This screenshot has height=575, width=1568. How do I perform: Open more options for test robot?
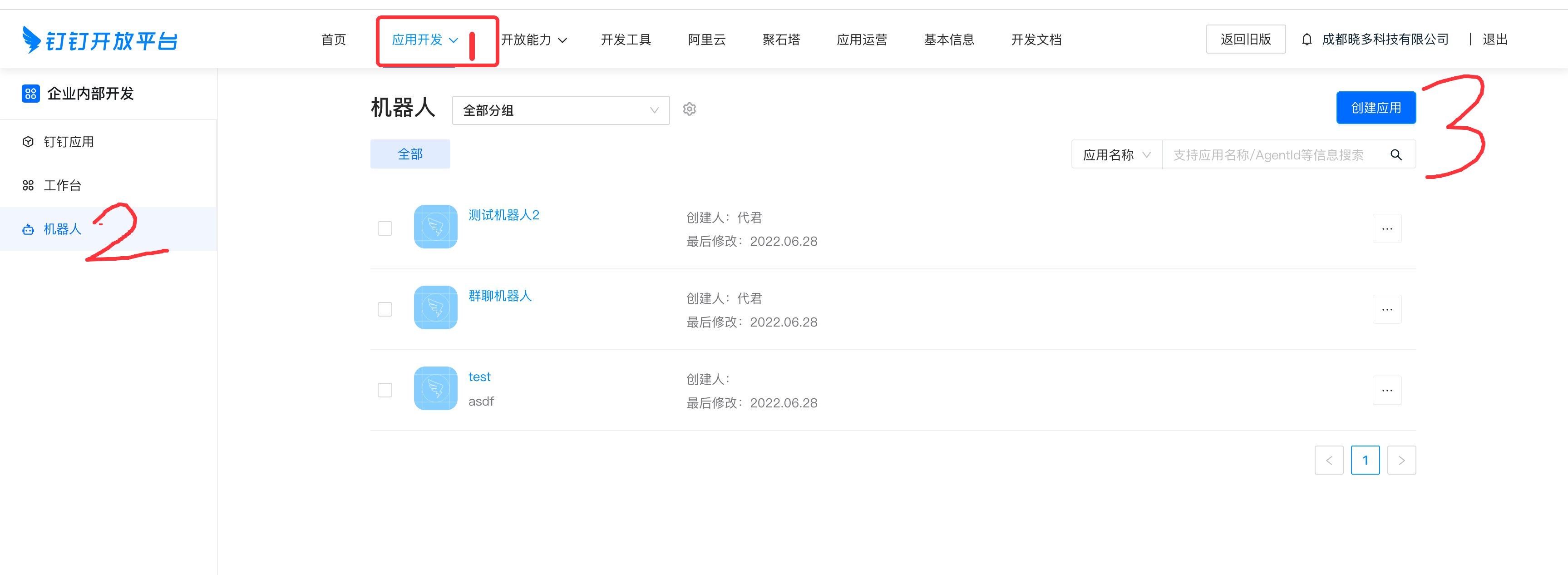coord(1386,390)
